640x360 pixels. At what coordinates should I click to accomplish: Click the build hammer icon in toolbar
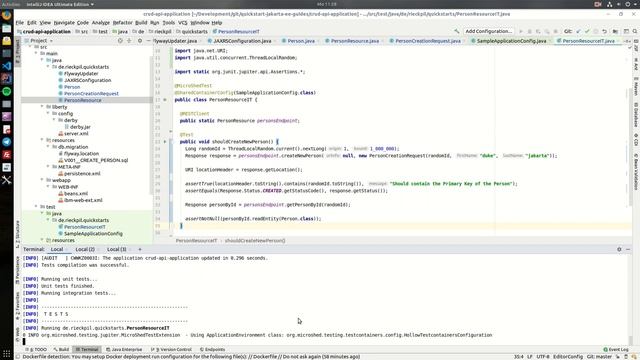click(x=457, y=31)
